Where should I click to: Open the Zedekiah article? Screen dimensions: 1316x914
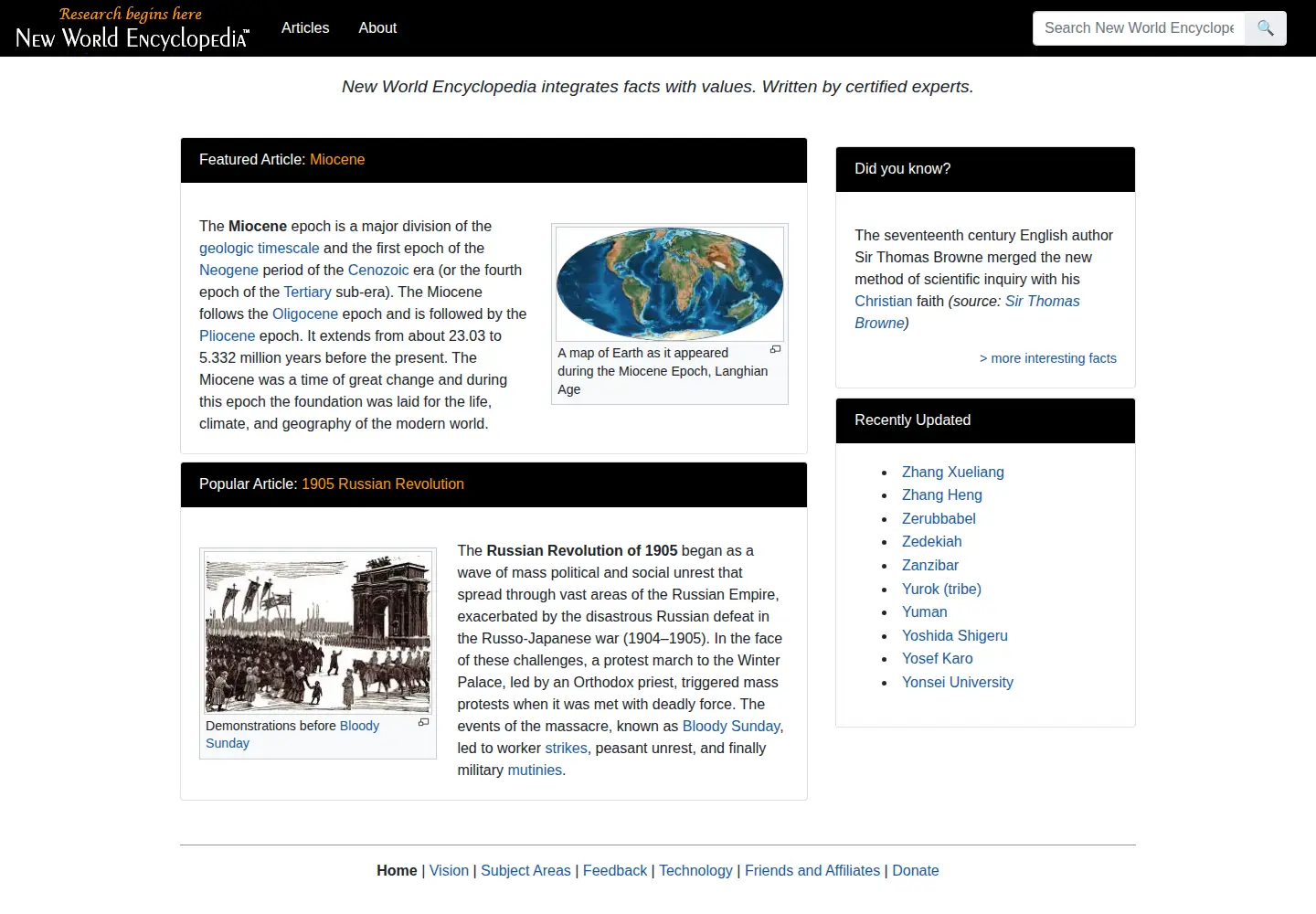pos(932,542)
